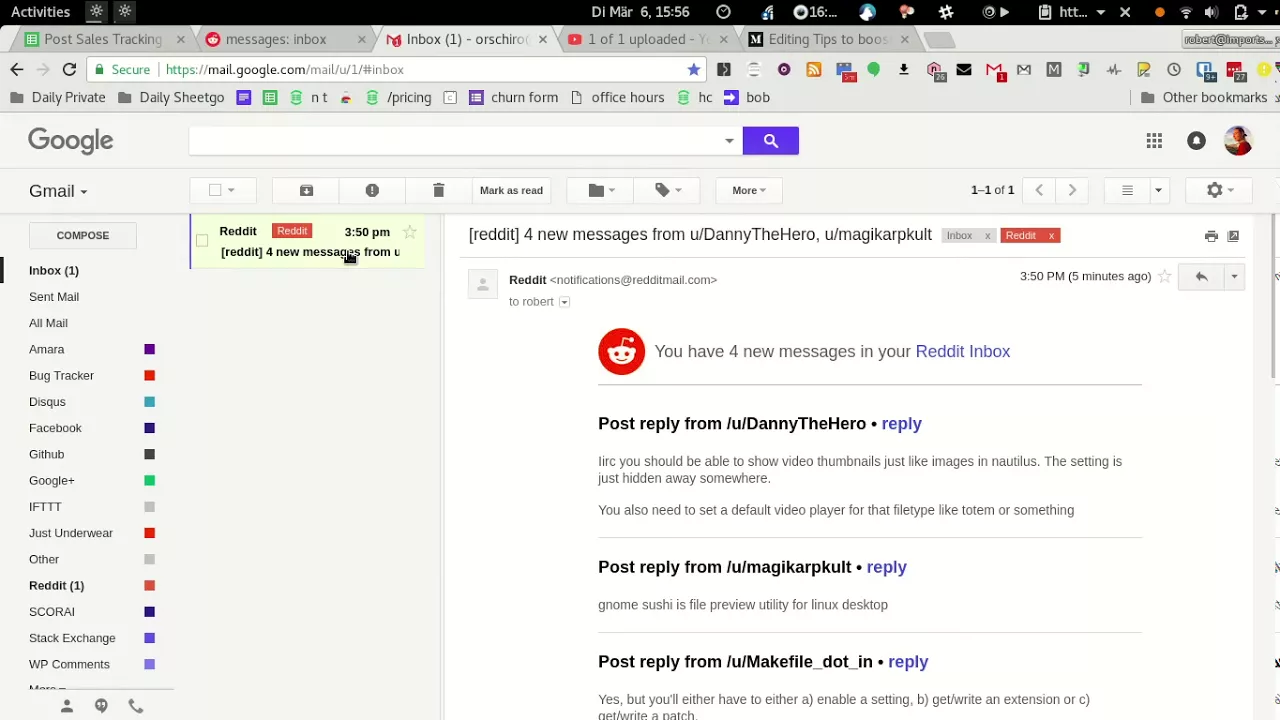1280x720 pixels.
Task: Check the box beside the Reddit email row
Action: pyautogui.click(x=202, y=240)
